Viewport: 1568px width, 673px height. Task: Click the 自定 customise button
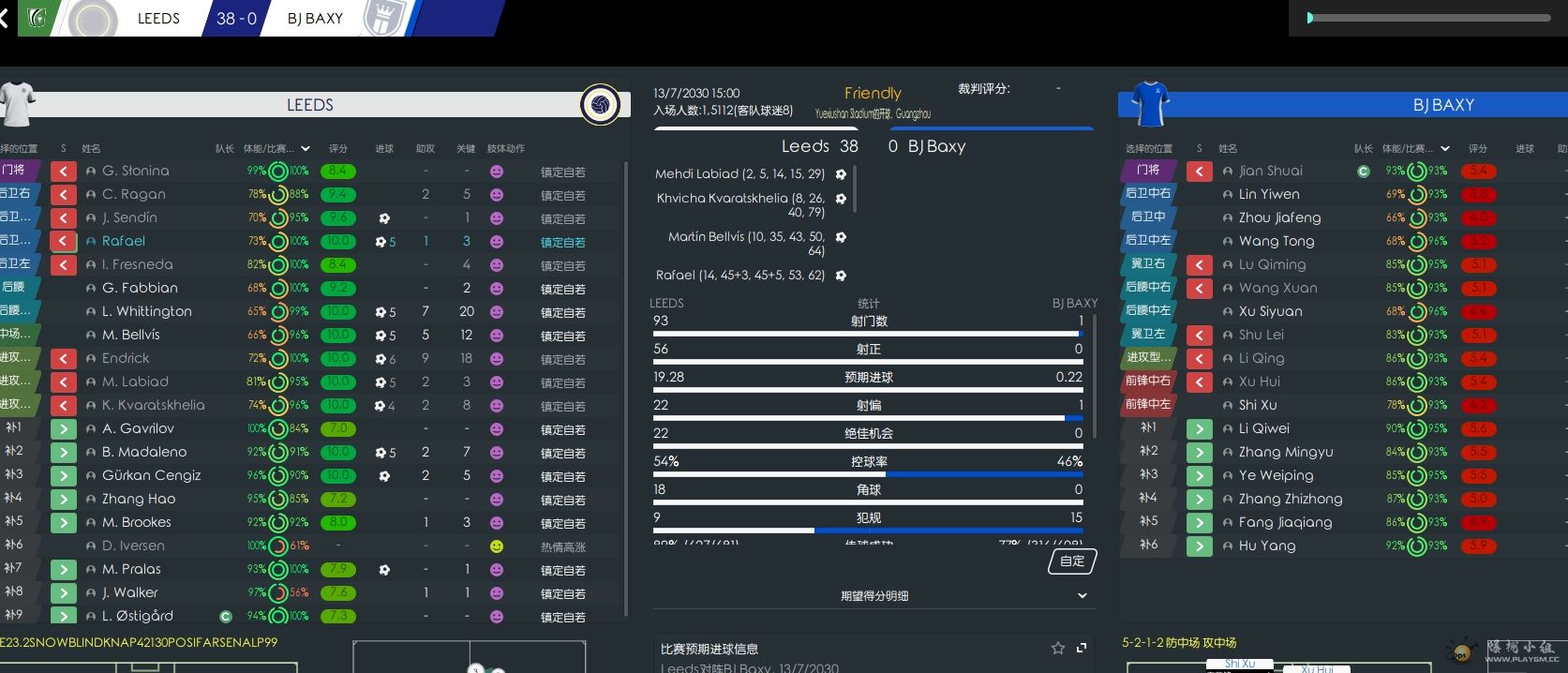[x=1072, y=561]
